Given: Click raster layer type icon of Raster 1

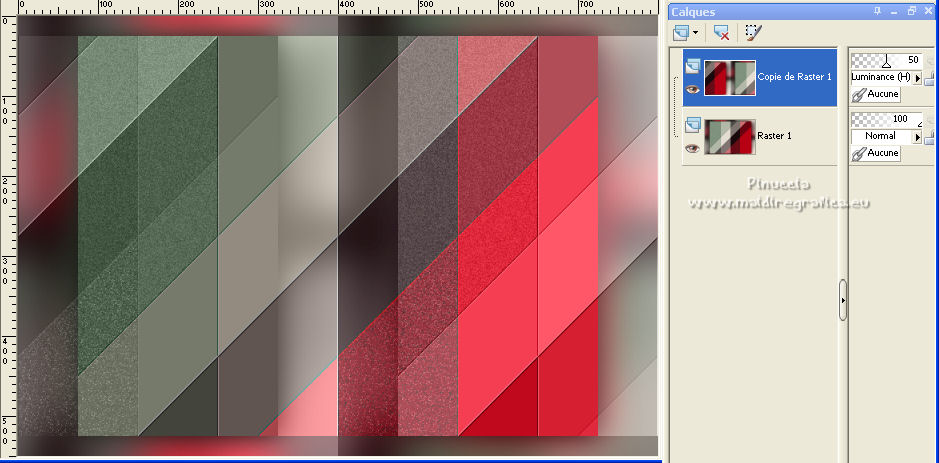Looking at the screenshot, I should click(x=693, y=125).
